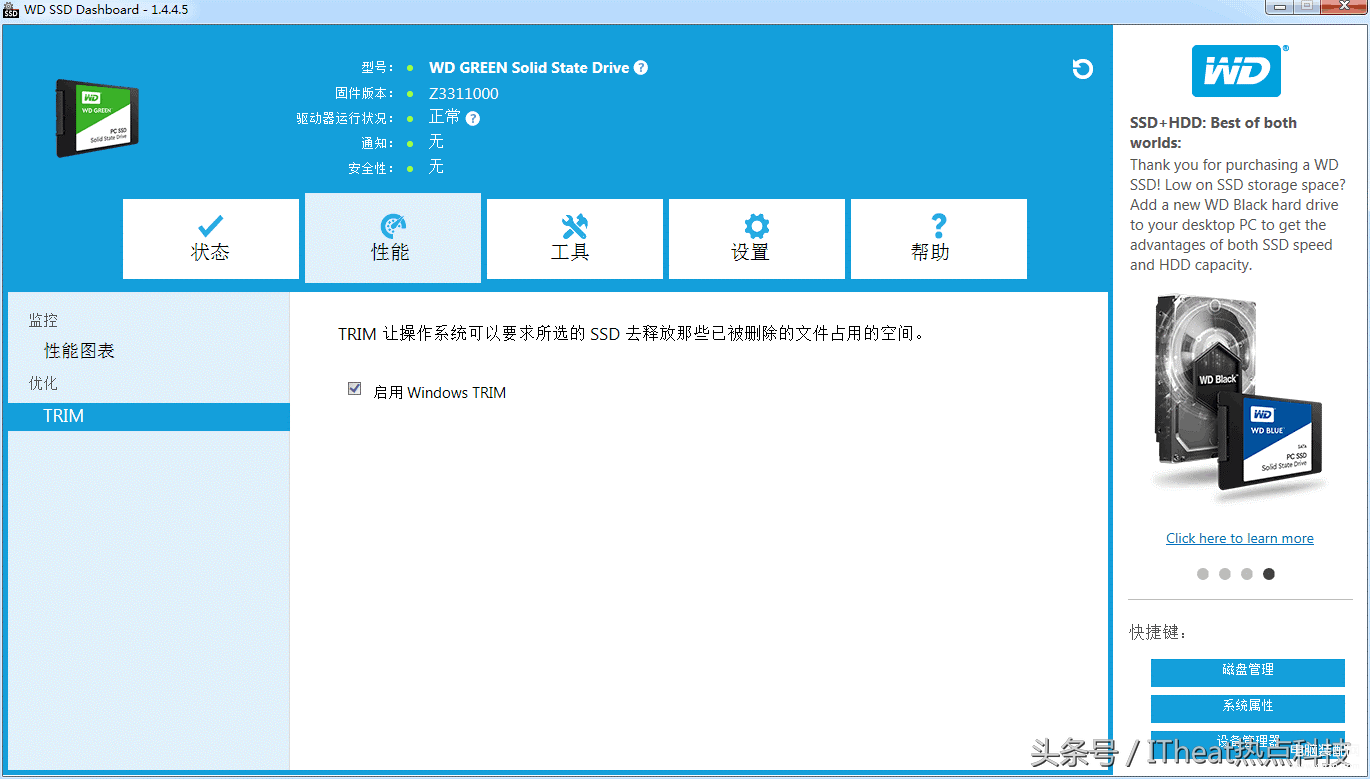Click the 驱动器运行状况 label
The height and width of the screenshot is (779, 1370).
point(346,118)
